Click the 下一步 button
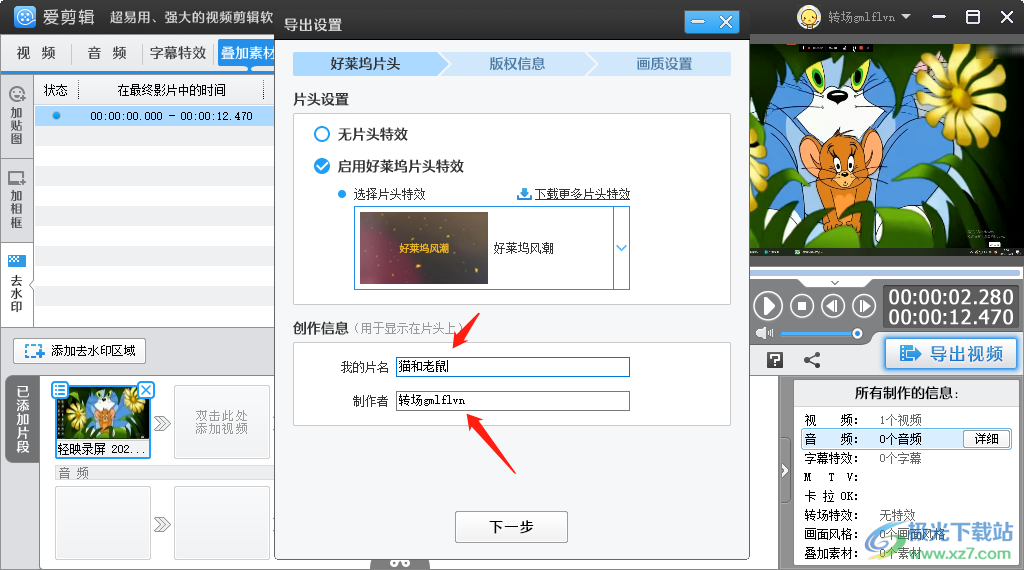 click(x=511, y=527)
